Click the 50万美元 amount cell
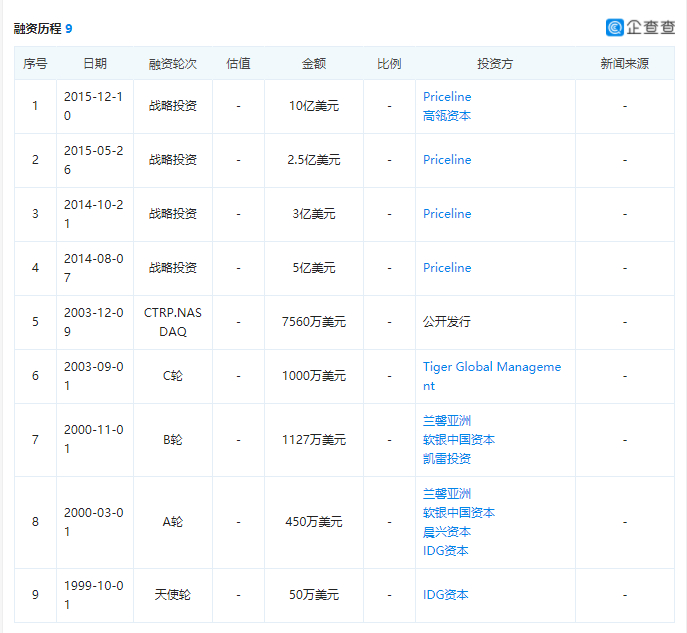Viewport: 687px width, 633px height. click(314, 595)
